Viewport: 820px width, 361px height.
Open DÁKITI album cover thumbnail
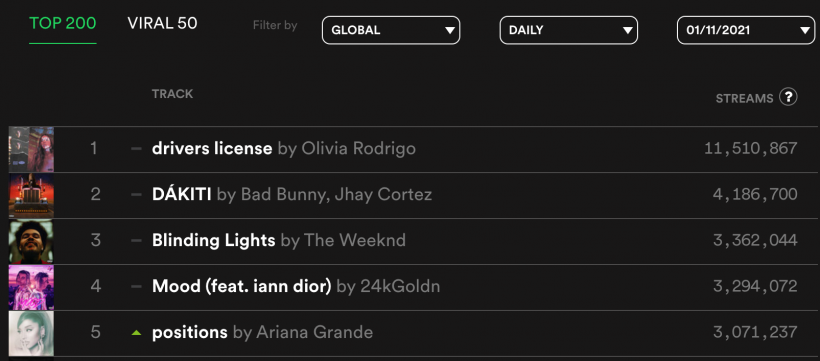point(31,195)
